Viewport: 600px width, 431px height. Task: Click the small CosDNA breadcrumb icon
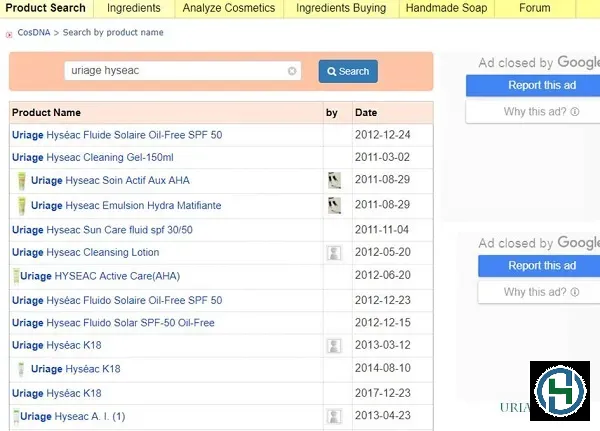(9, 35)
